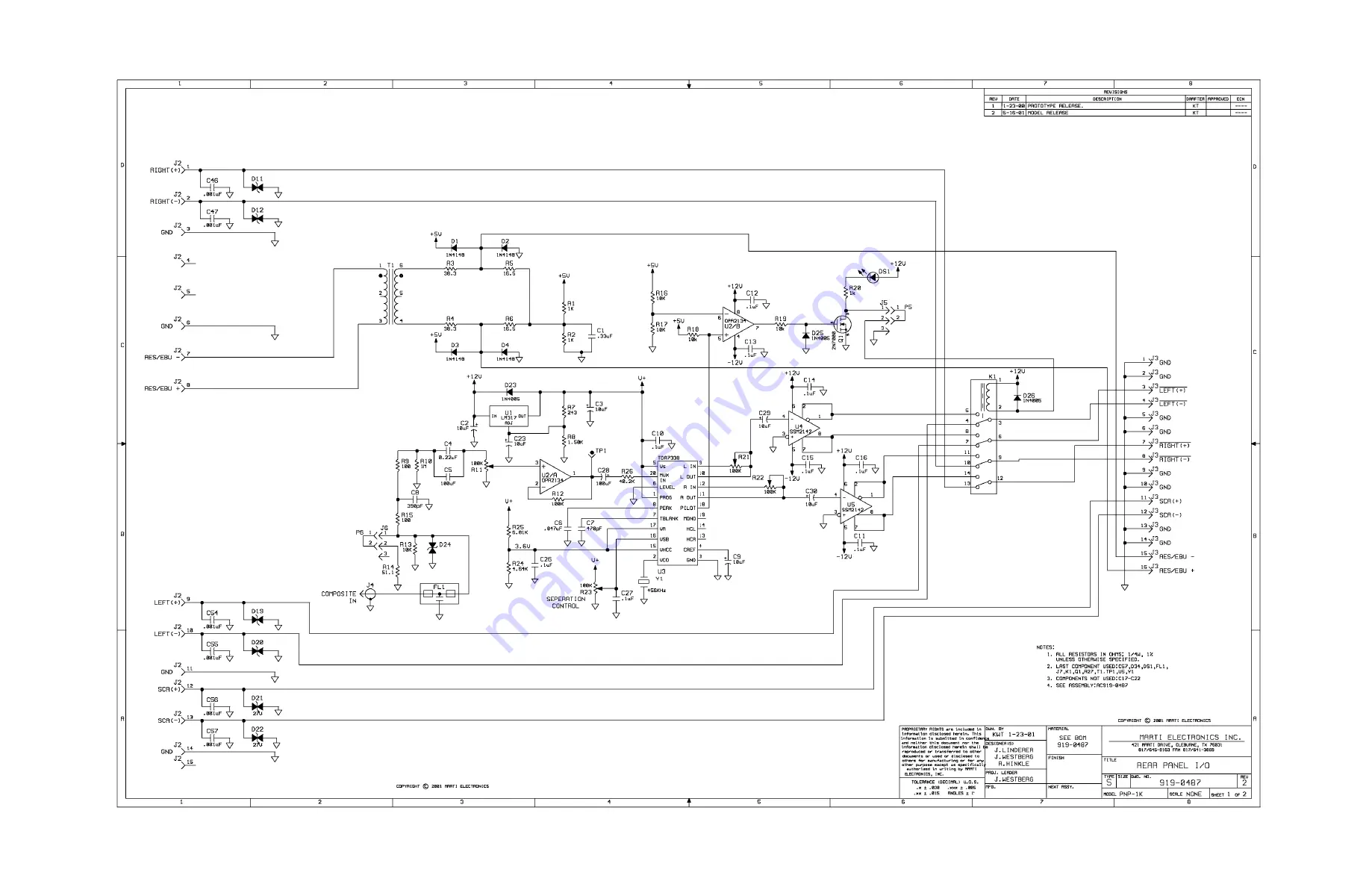
Task: Click the D12 protection diode symbol
Action: [258, 219]
